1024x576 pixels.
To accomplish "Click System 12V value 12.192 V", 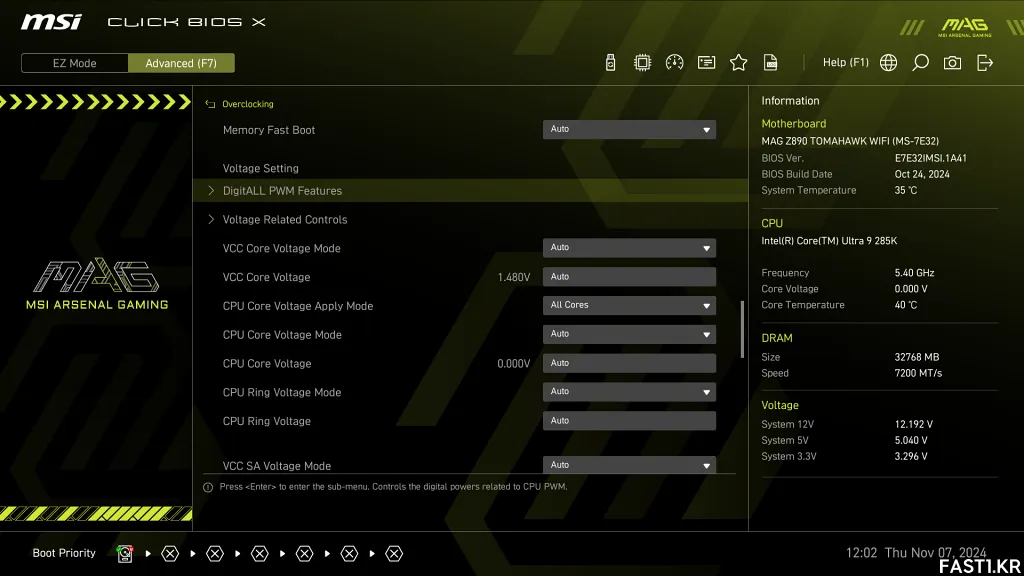I will coord(913,424).
